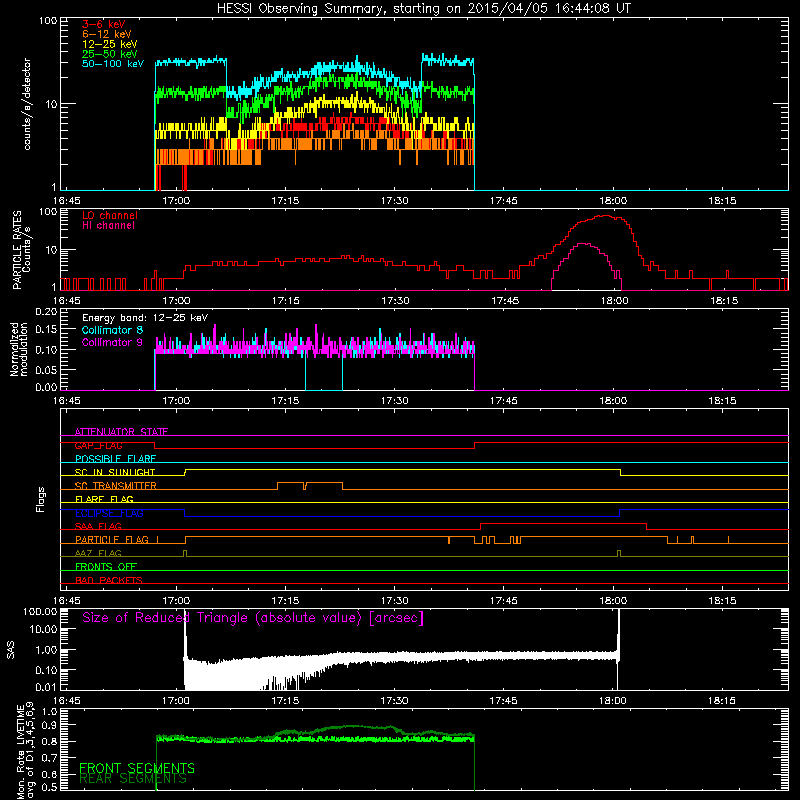Click the 0.9 tick on livetime axis
The image size is (800, 800).
click(x=49, y=725)
